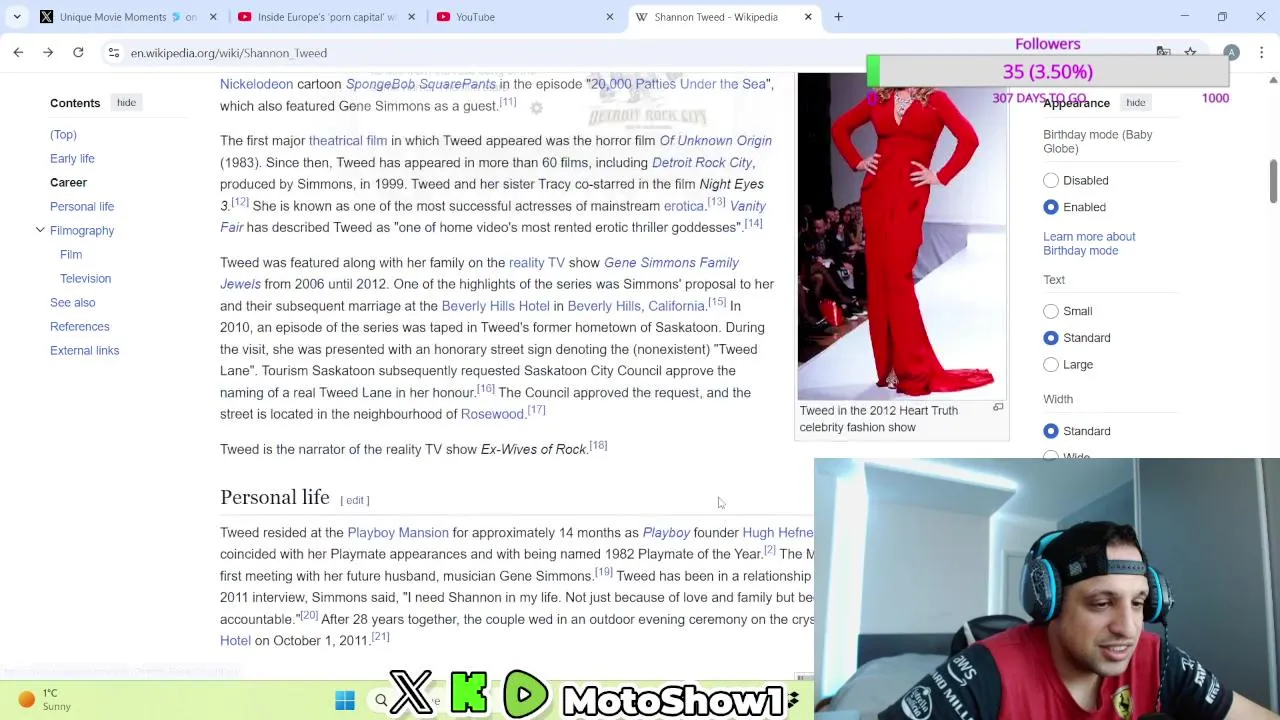Select Small text size
Image resolution: width=1280 pixels, height=720 pixels.
coord(1051,311)
